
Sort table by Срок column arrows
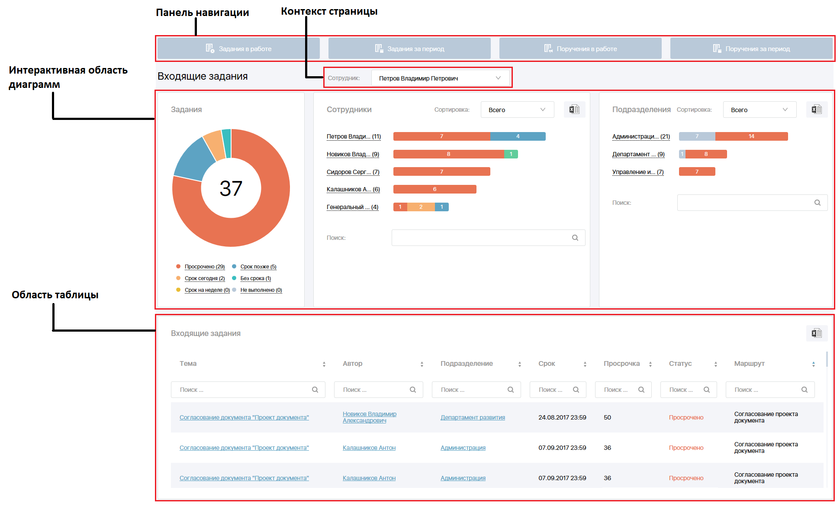[584, 364]
